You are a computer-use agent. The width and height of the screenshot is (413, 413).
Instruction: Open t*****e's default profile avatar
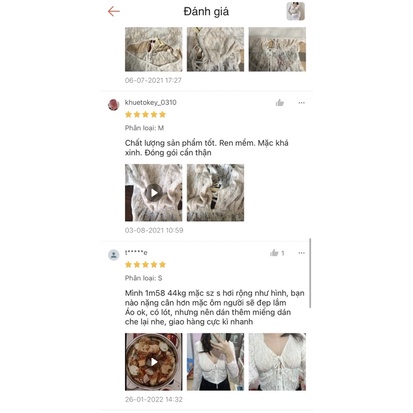coord(114,255)
